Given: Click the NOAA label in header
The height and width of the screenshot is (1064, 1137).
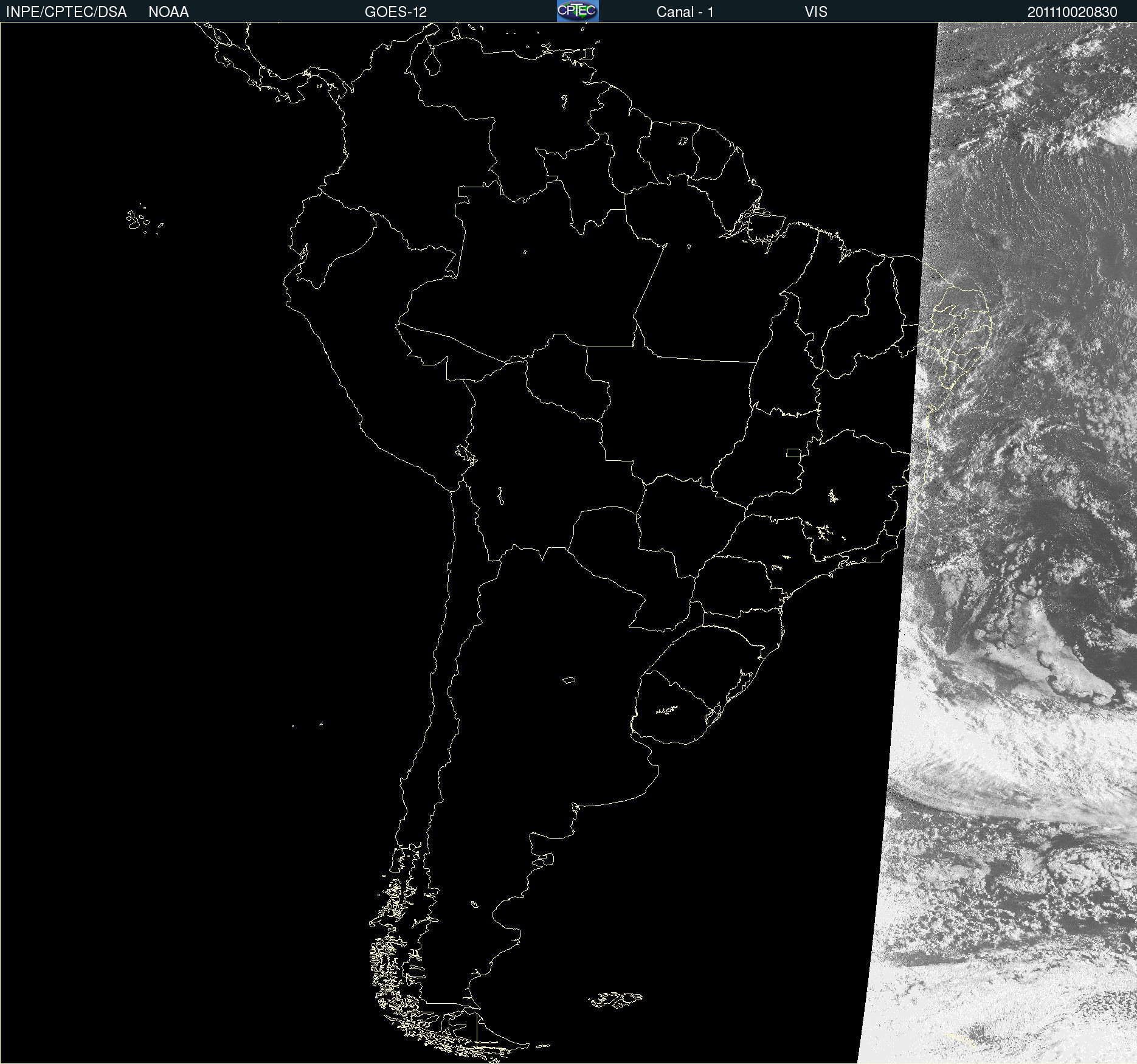Looking at the screenshot, I should click(x=168, y=12).
